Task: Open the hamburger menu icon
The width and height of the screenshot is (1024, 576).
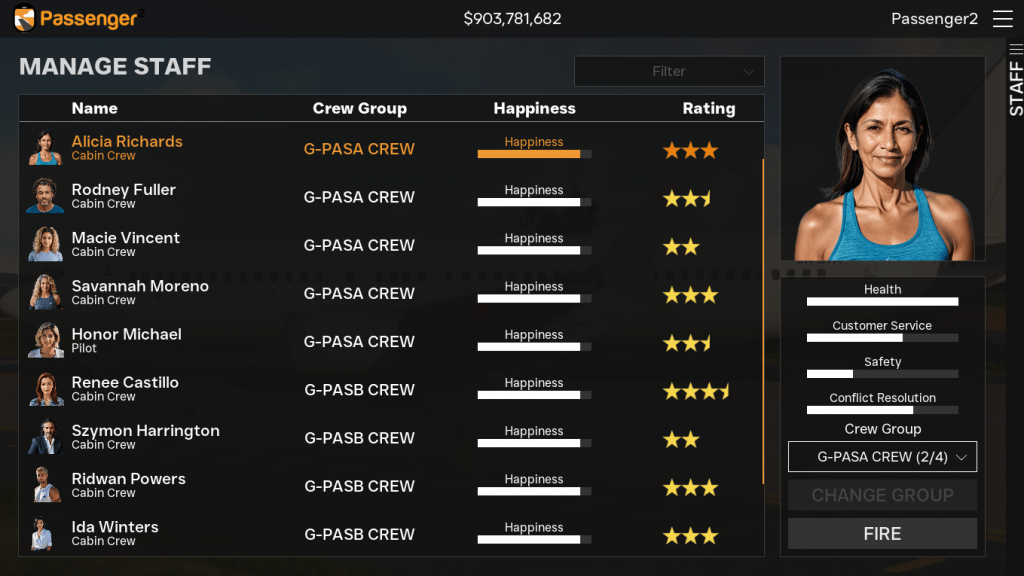Action: tap(1002, 19)
